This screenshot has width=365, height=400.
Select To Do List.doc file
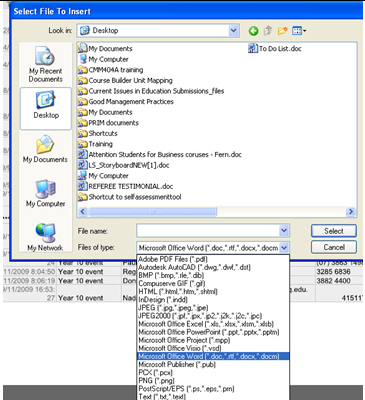[275, 49]
